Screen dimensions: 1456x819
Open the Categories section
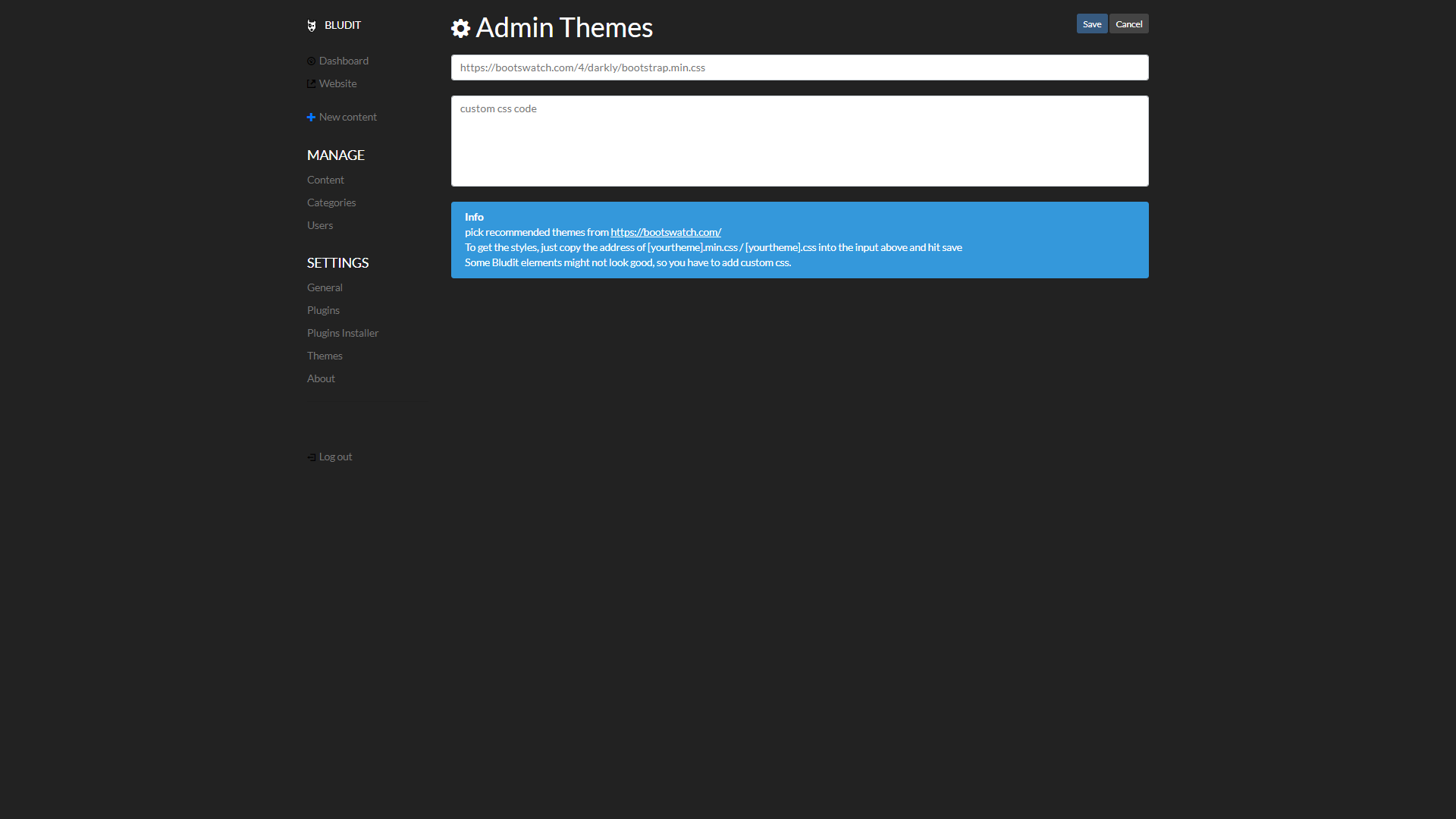pos(331,202)
